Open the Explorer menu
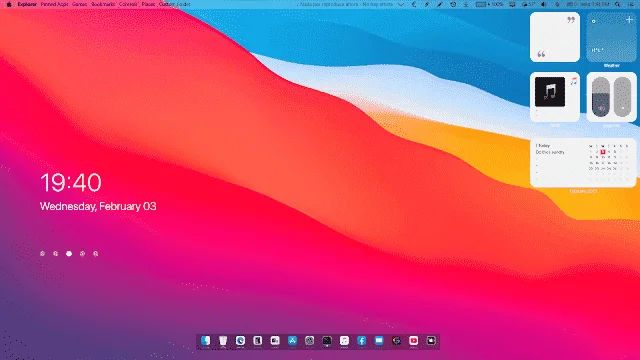Image resolution: width=640 pixels, height=360 pixels. click(x=27, y=4)
